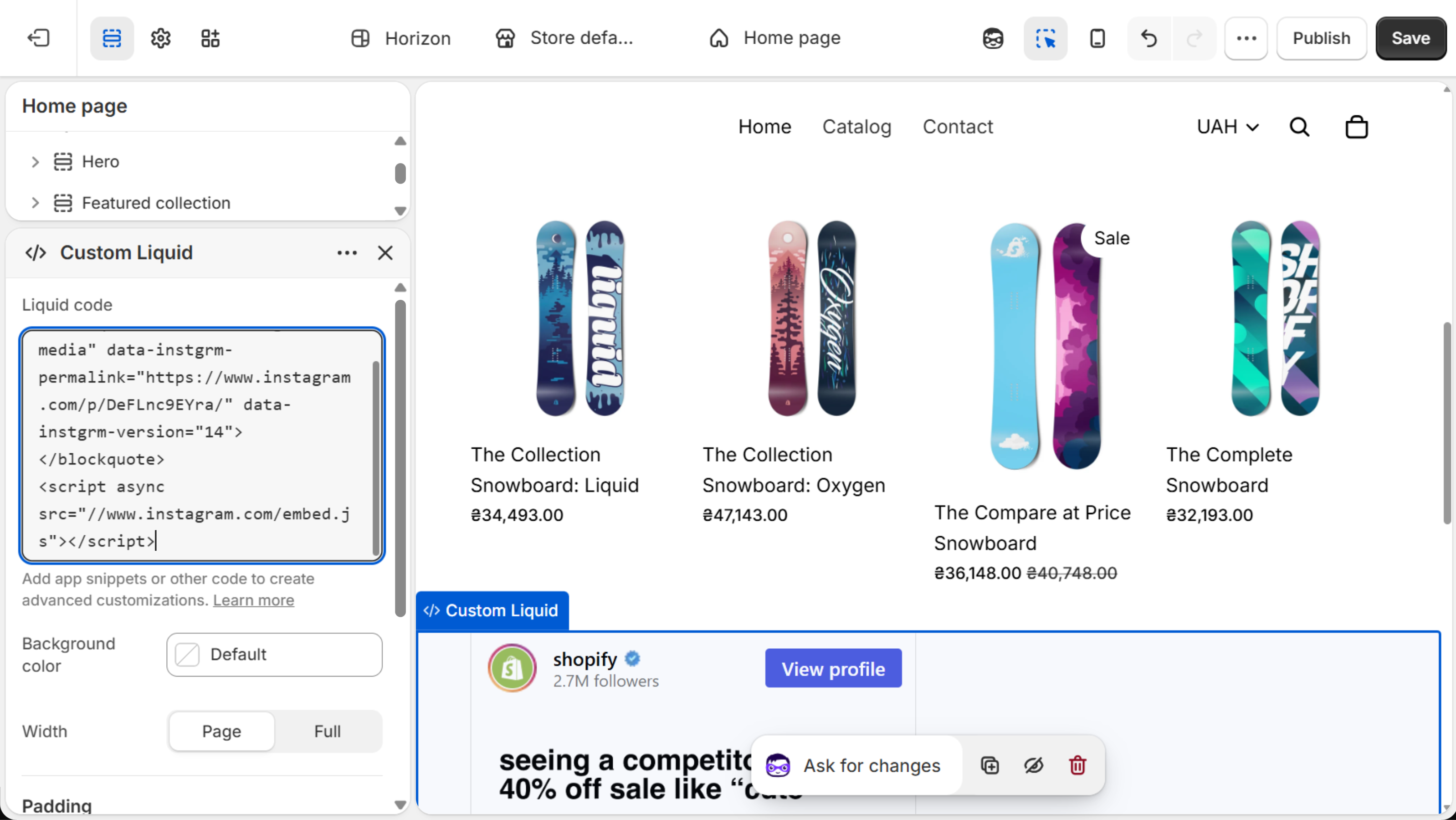Click The Compare at Price Snowboard title
1456x820 pixels.
click(x=1032, y=528)
